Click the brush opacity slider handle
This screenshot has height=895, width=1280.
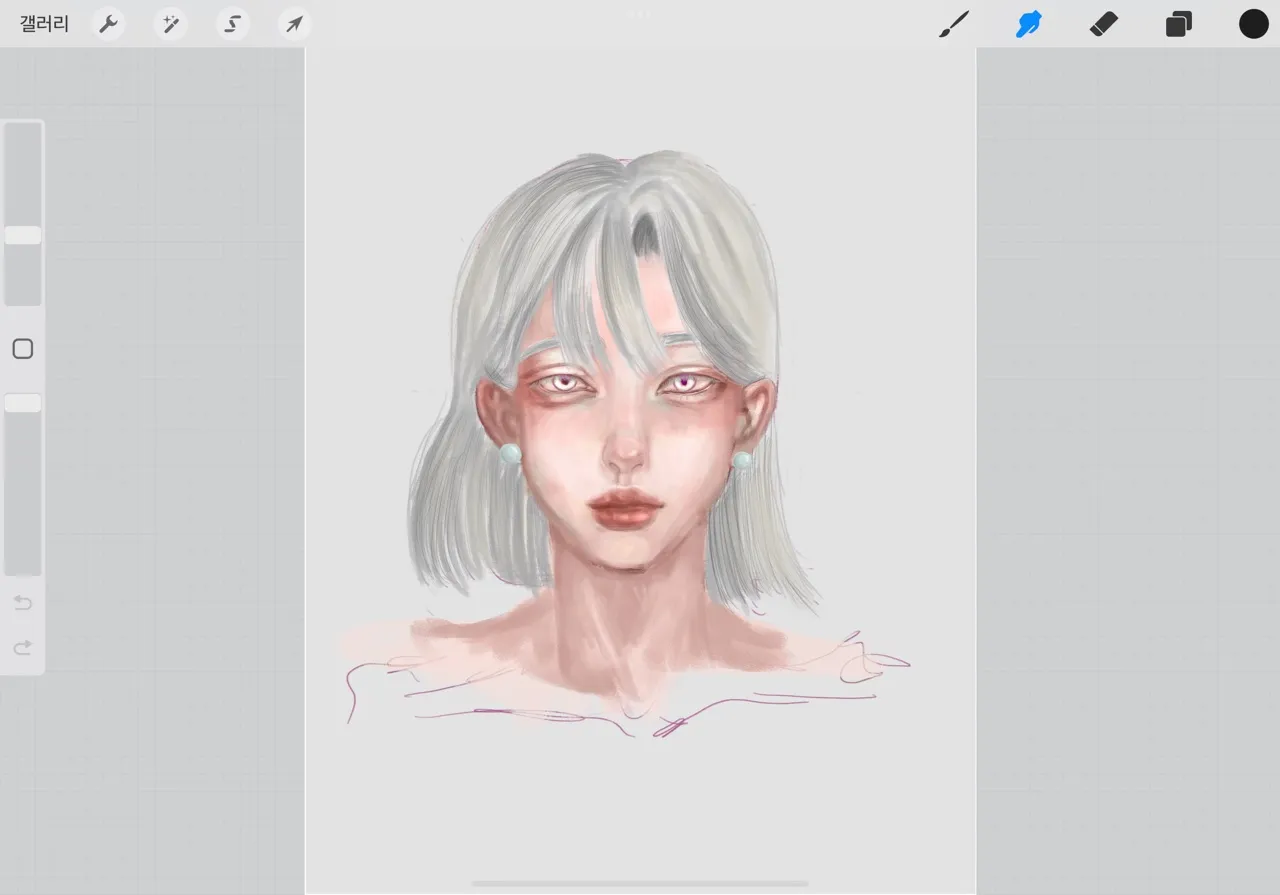click(23, 403)
